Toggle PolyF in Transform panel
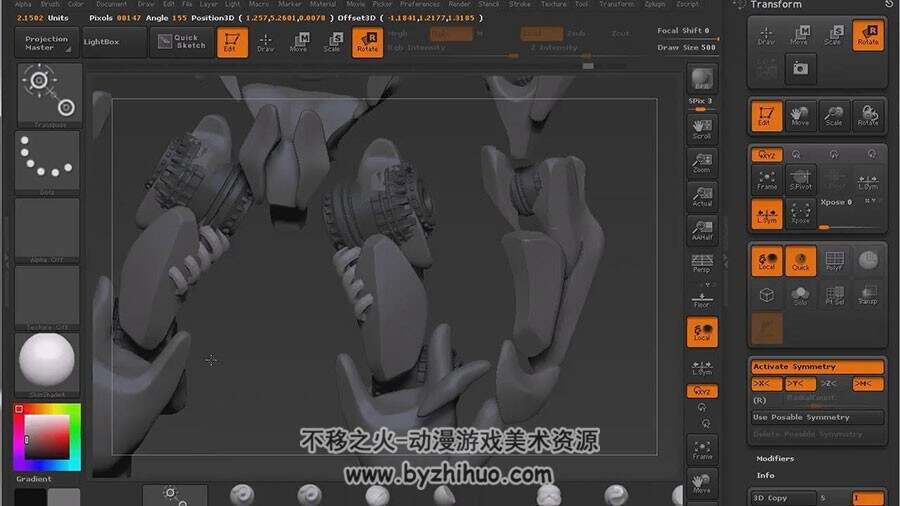The height and width of the screenshot is (506, 900). tap(834, 261)
